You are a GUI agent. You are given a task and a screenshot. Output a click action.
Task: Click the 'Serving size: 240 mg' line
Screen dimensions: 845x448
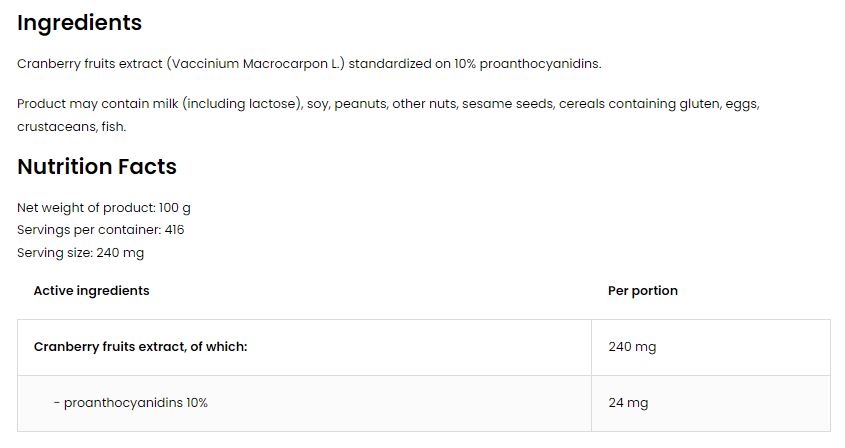pyautogui.click(x=80, y=253)
